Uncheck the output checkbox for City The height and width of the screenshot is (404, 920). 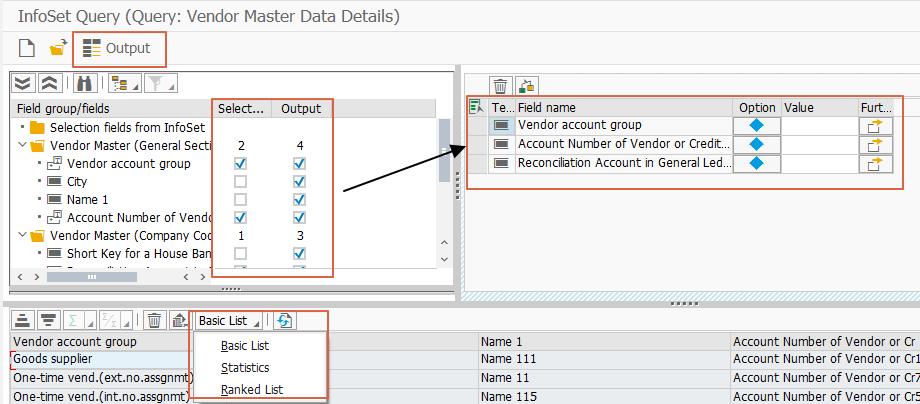(299, 181)
